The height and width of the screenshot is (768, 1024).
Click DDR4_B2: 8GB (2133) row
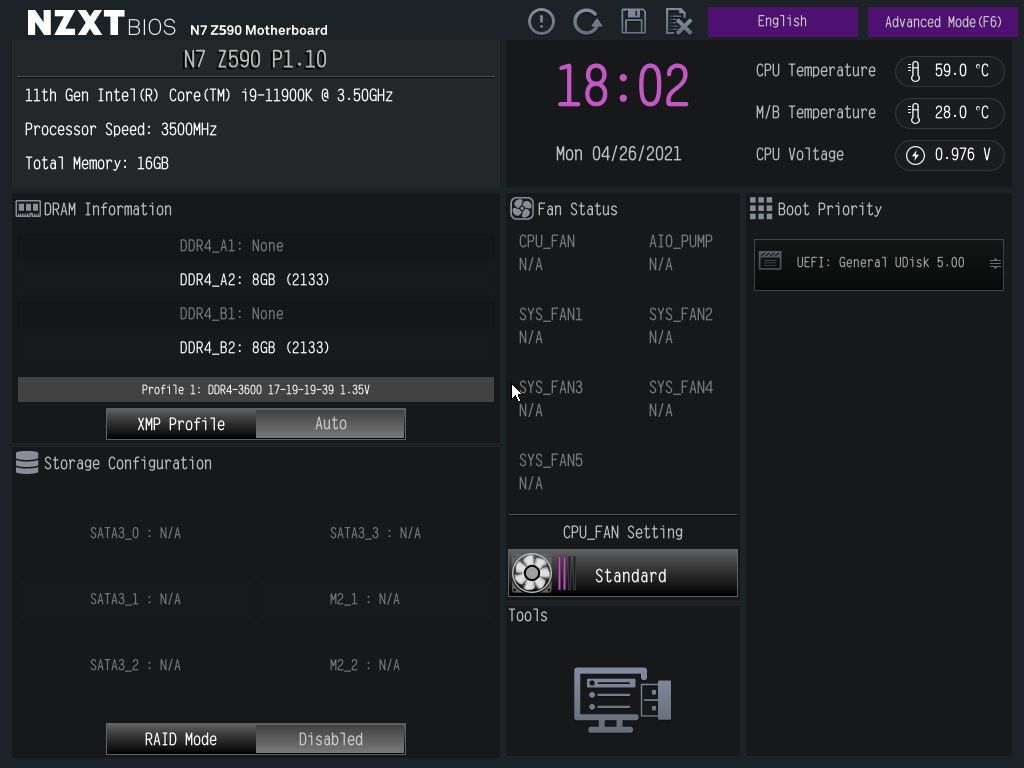(x=255, y=347)
